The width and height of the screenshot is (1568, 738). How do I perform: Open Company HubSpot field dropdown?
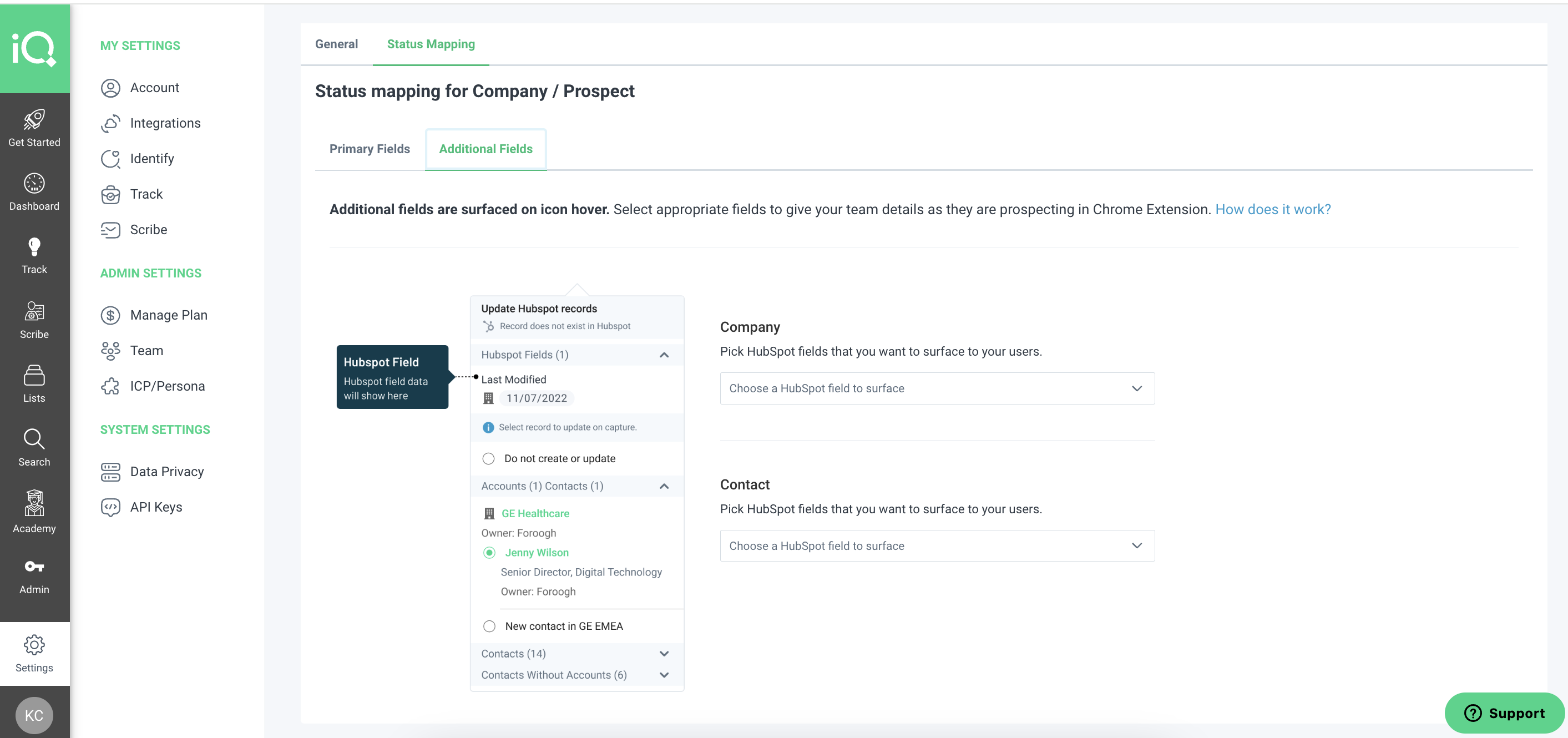(x=937, y=388)
